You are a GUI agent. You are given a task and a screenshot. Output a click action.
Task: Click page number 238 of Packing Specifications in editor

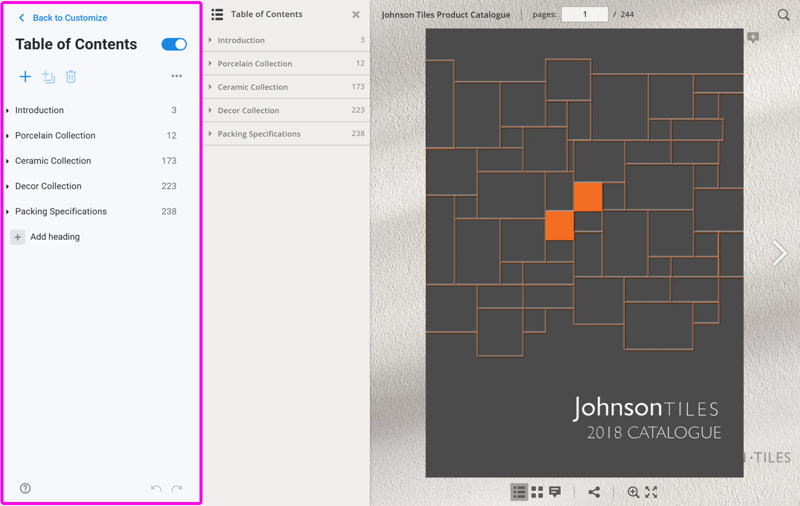coord(169,211)
